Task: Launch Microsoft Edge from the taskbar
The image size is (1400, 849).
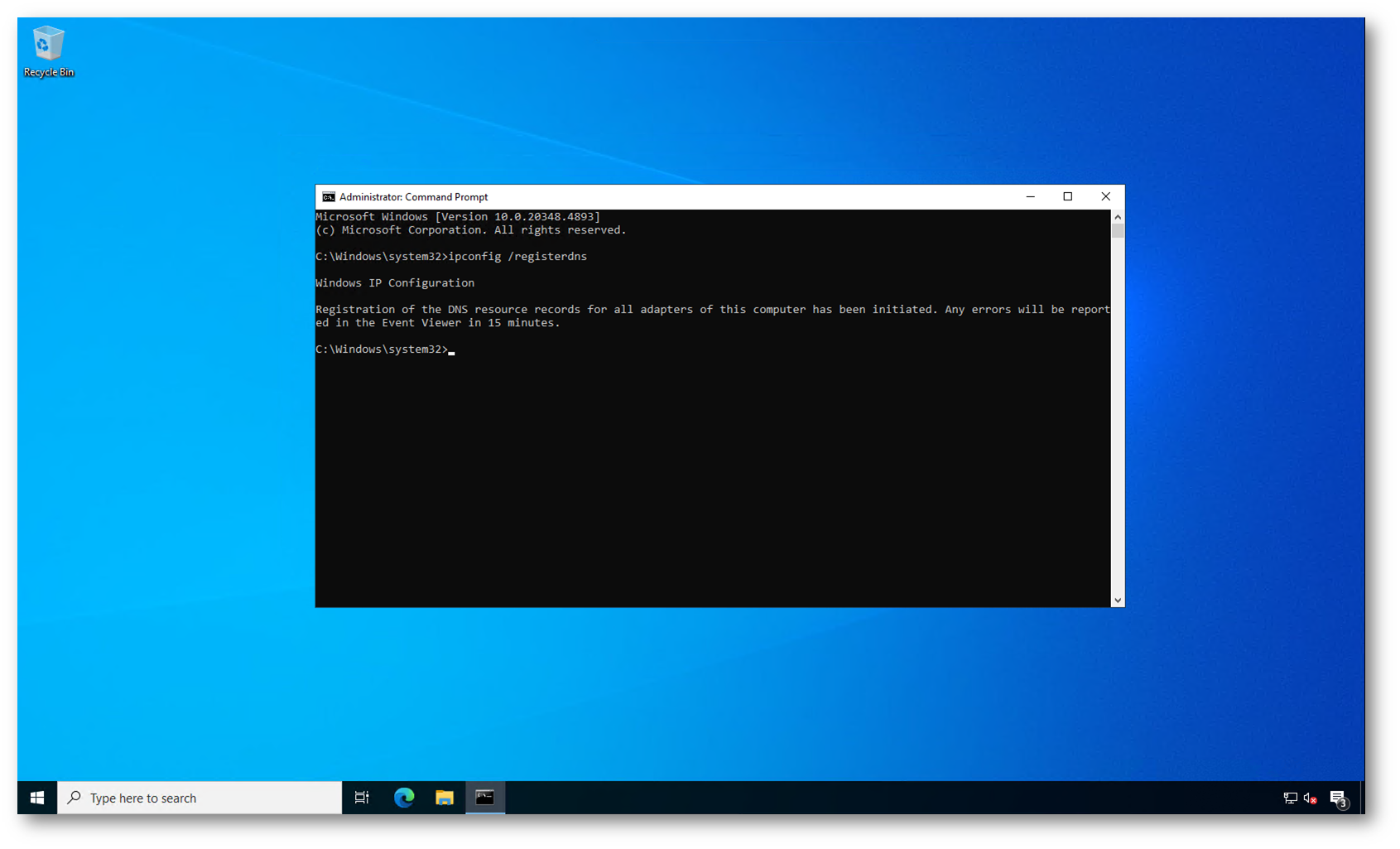Action: coord(404,798)
